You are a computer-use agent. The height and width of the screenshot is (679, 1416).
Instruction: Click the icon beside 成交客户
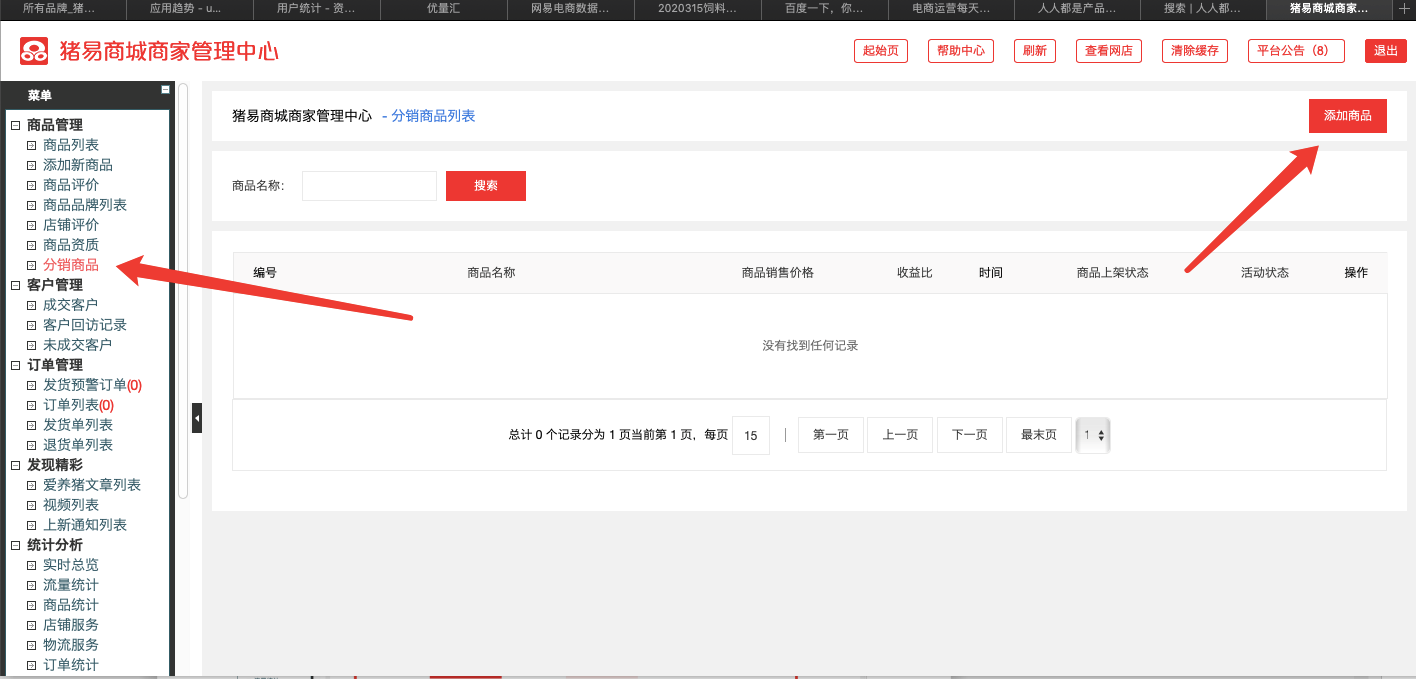(x=31, y=305)
